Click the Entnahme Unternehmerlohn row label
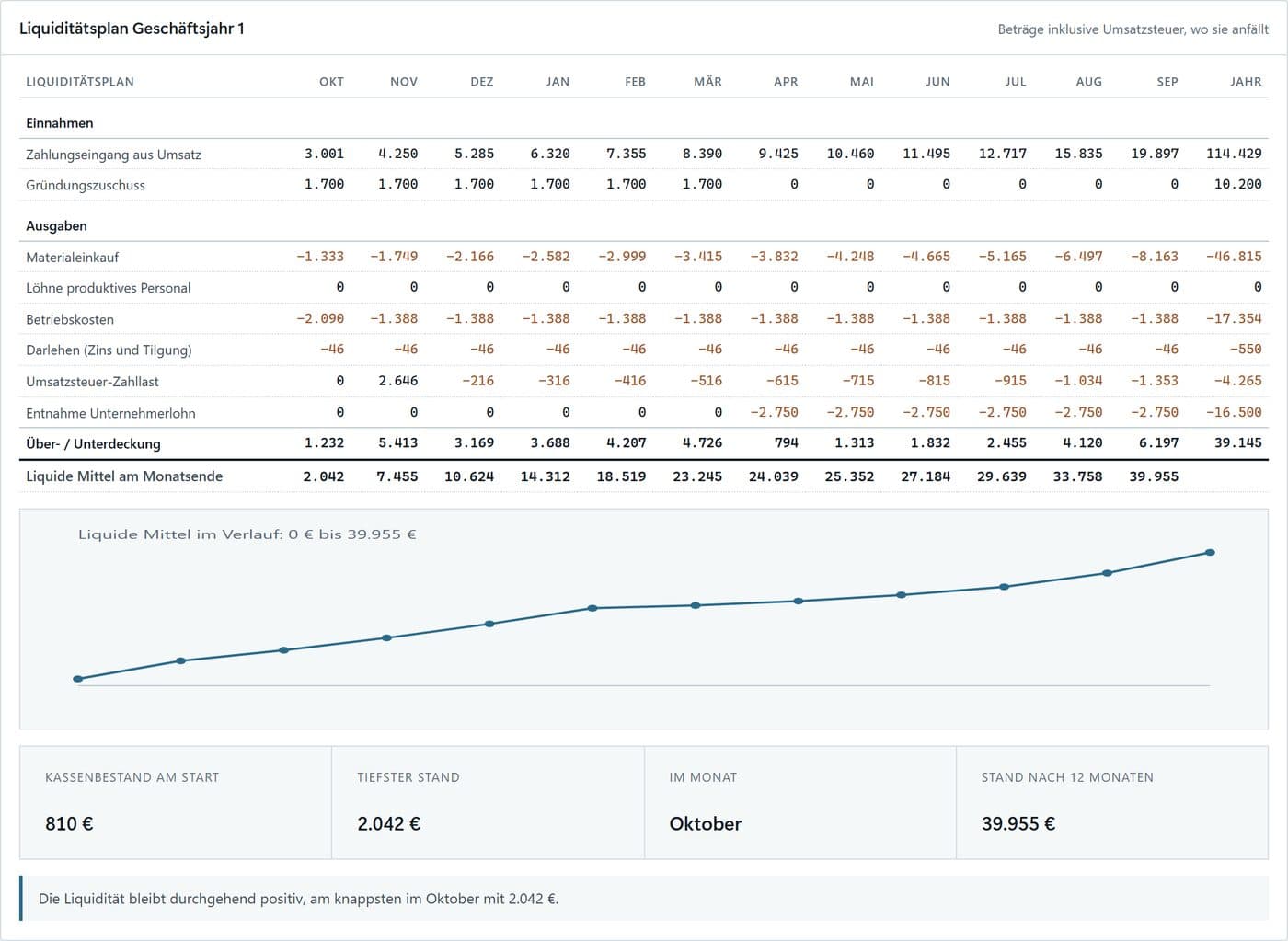This screenshot has height=941, width=1288. tap(110, 413)
